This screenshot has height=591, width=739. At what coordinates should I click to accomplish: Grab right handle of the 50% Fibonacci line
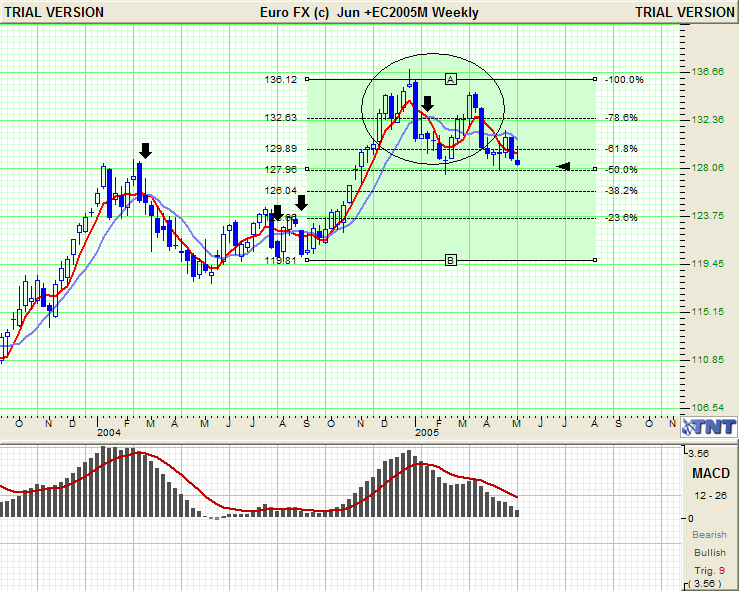[595, 169]
